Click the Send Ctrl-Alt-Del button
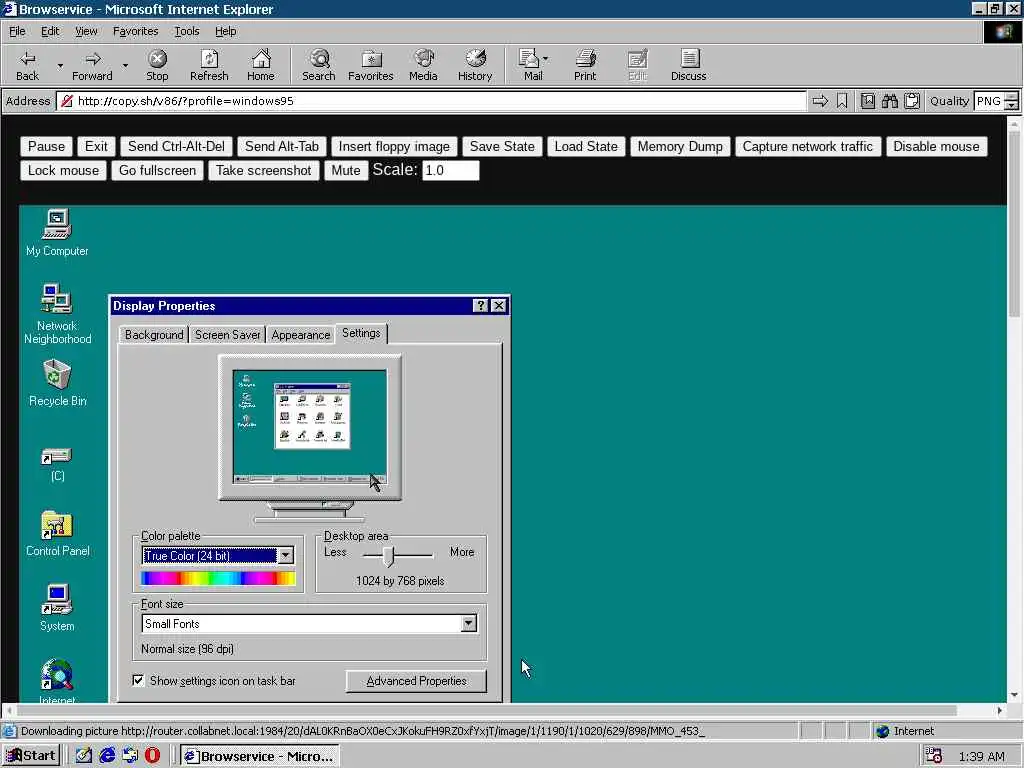The width and height of the screenshot is (1024, 768). point(176,146)
